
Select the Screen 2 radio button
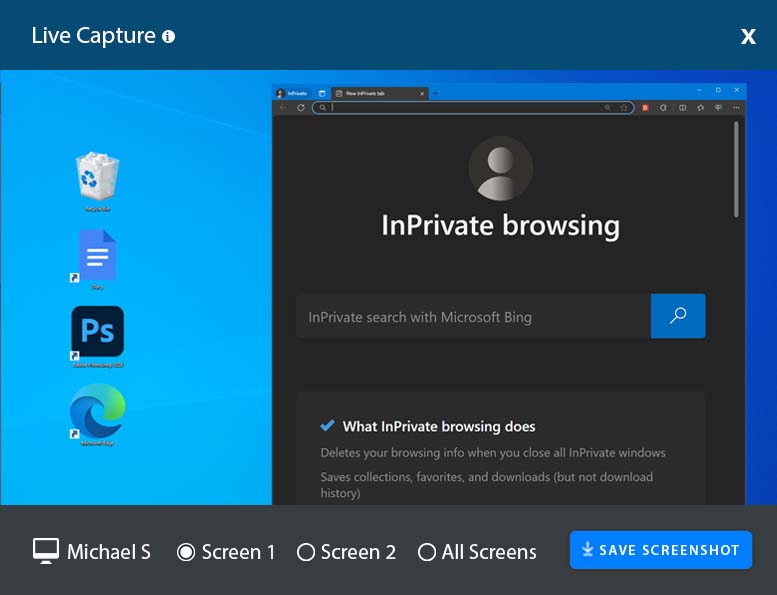tap(306, 552)
